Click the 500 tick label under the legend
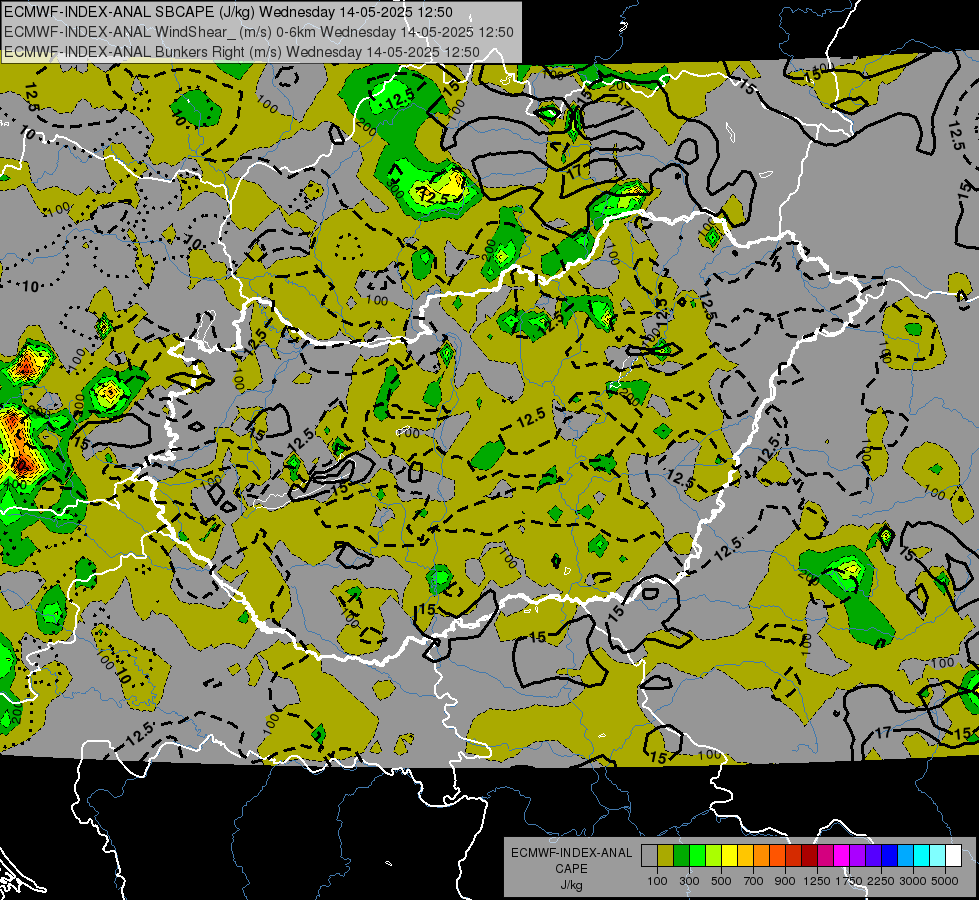Viewport: 979px width, 900px height. [x=721, y=881]
